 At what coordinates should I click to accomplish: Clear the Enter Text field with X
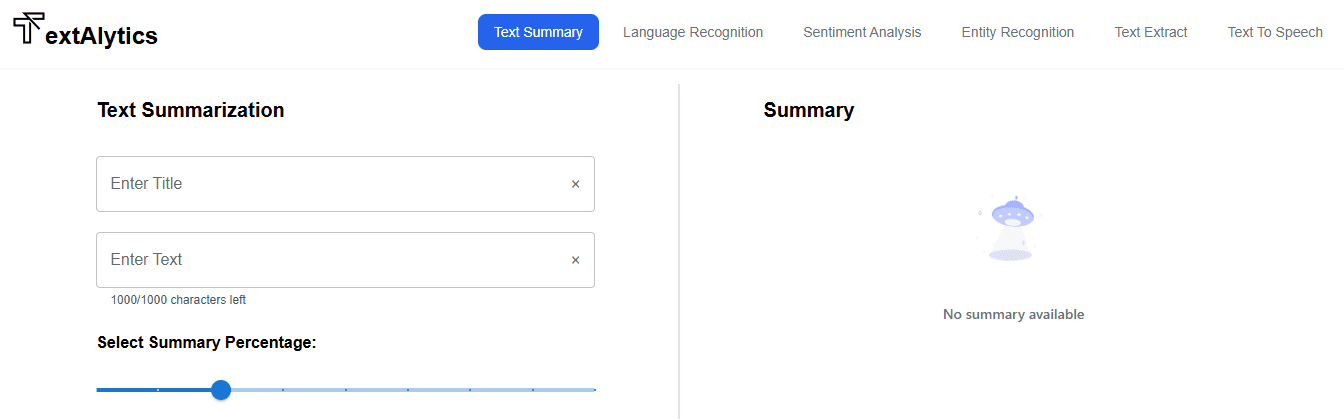point(575,260)
